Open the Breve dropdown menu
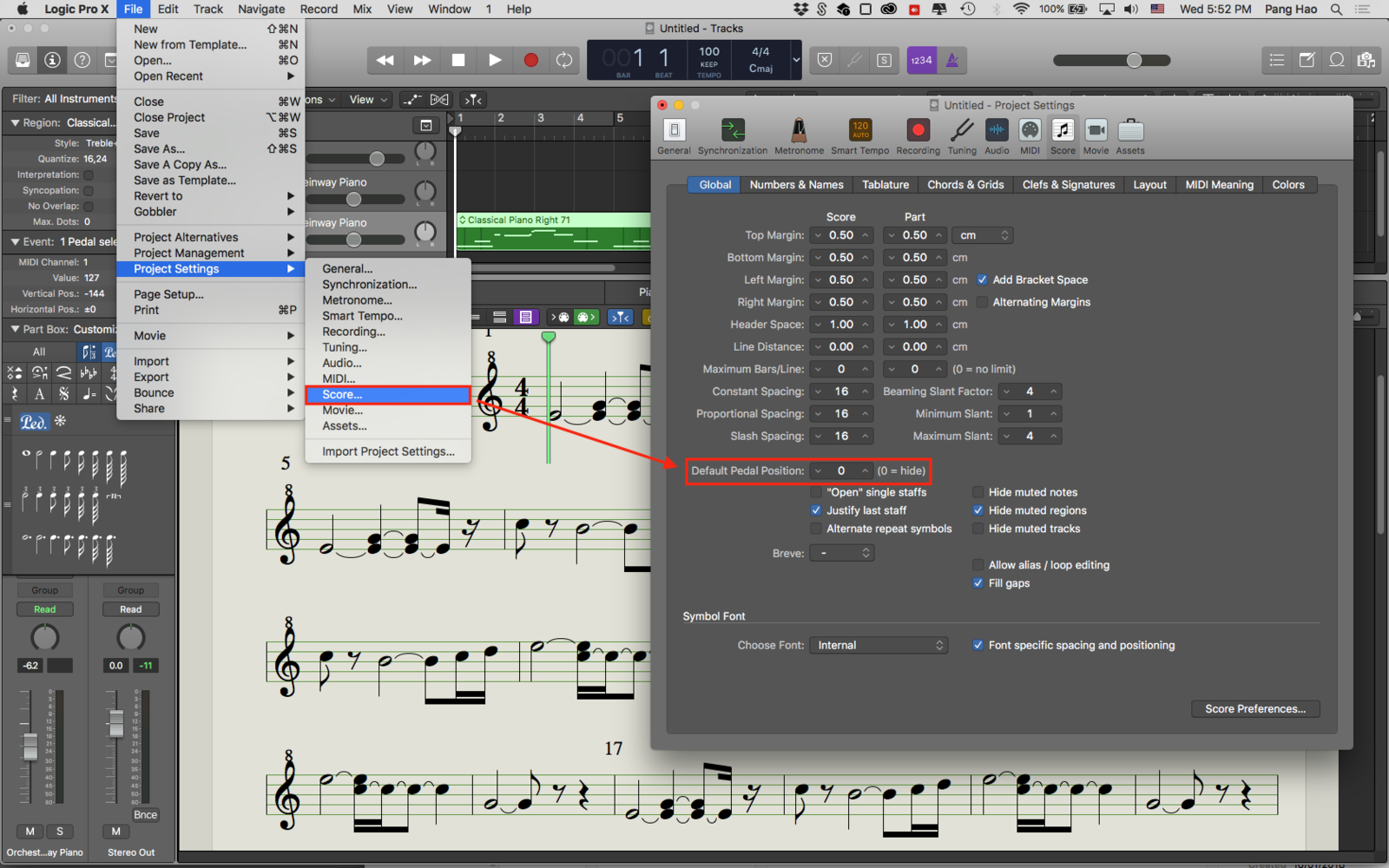 (841, 553)
